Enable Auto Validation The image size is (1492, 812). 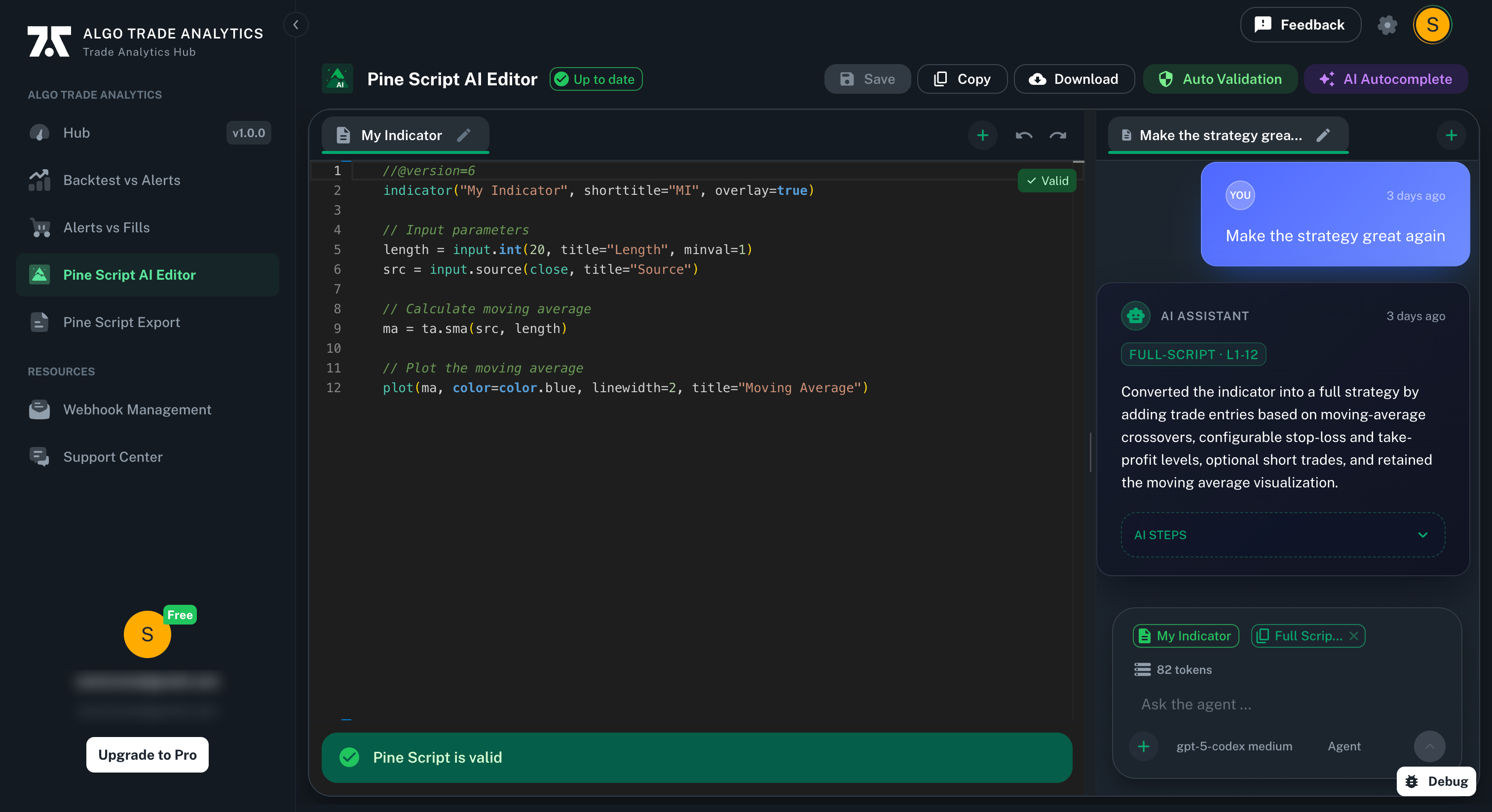point(1219,79)
